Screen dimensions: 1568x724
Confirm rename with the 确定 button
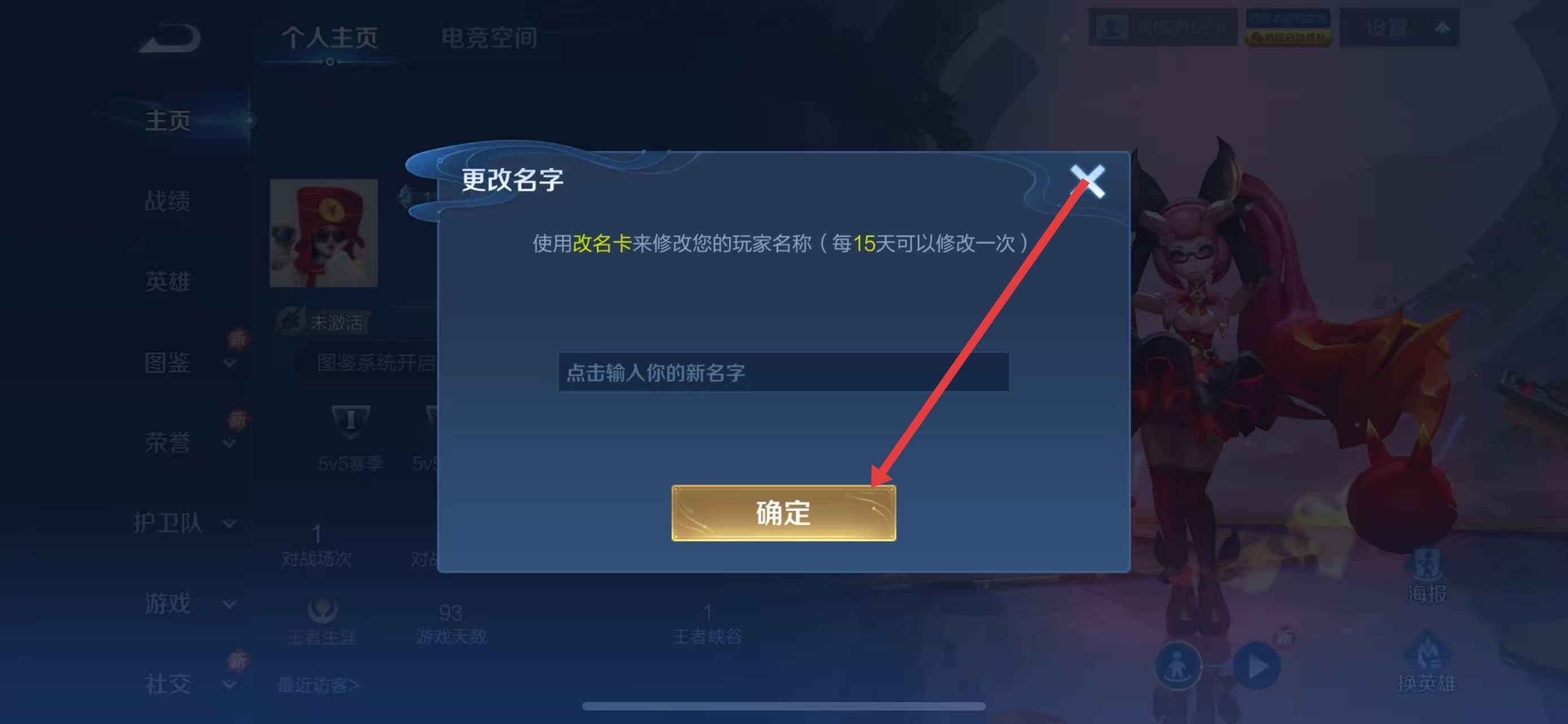point(783,512)
